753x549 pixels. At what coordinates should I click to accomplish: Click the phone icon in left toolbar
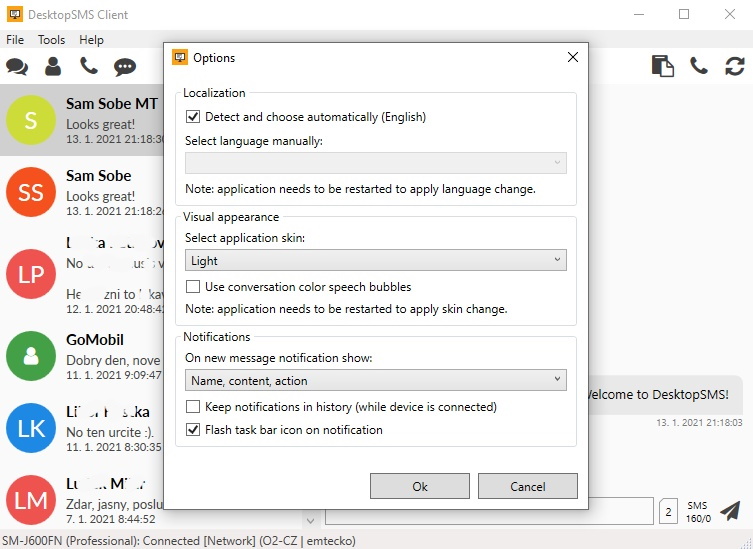coord(89,67)
